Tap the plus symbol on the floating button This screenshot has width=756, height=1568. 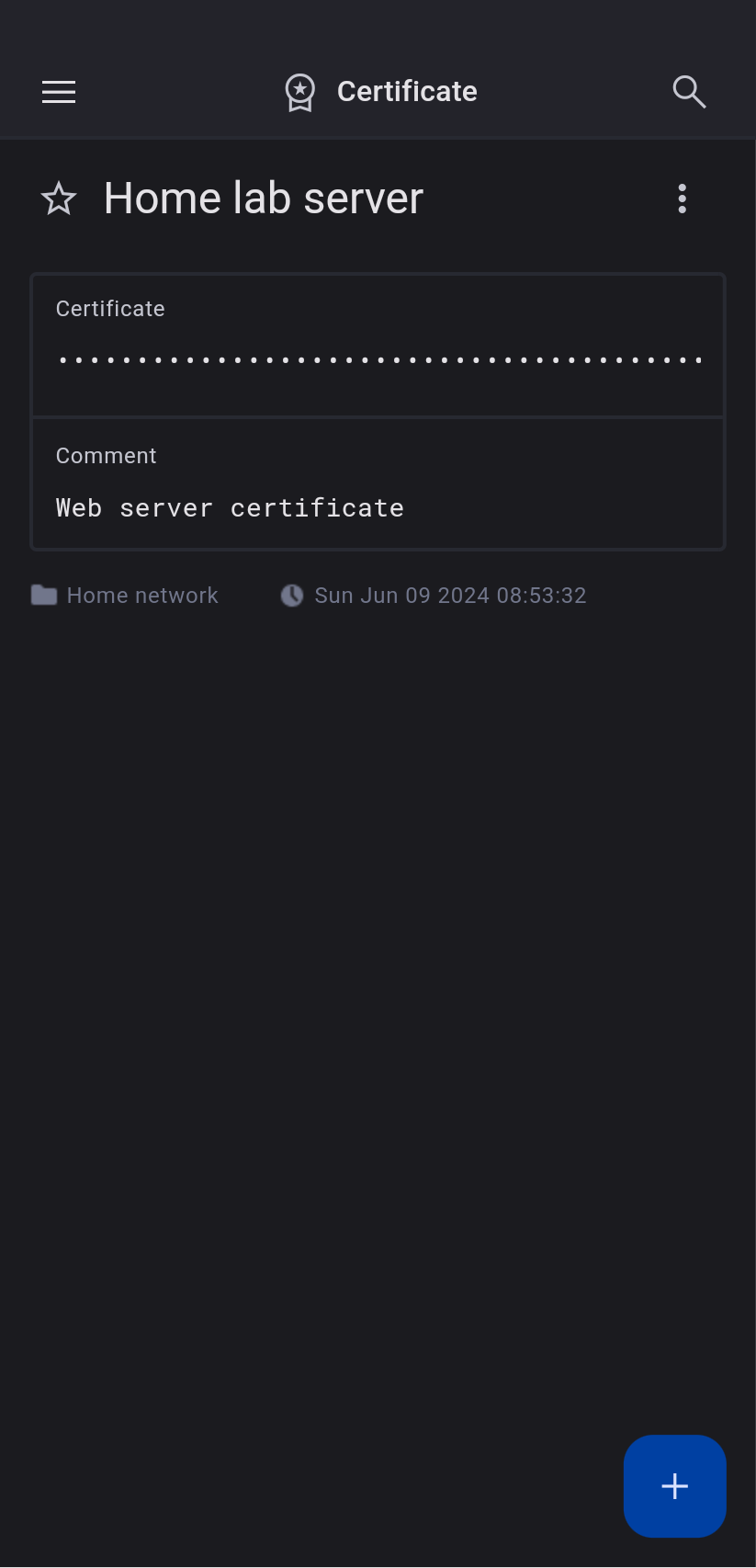coord(674,1486)
